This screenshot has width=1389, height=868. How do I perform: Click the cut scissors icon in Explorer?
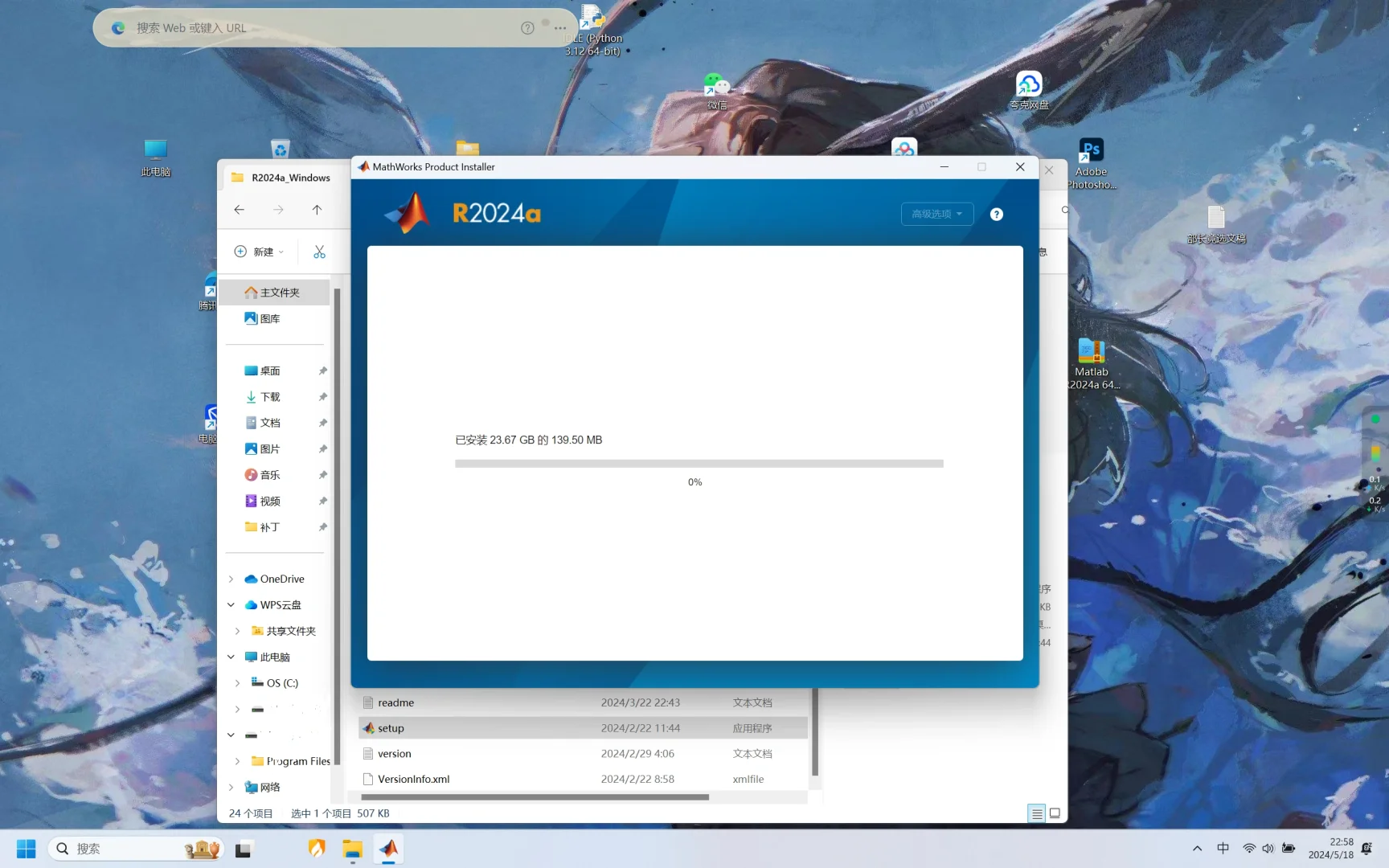(x=319, y=252)
